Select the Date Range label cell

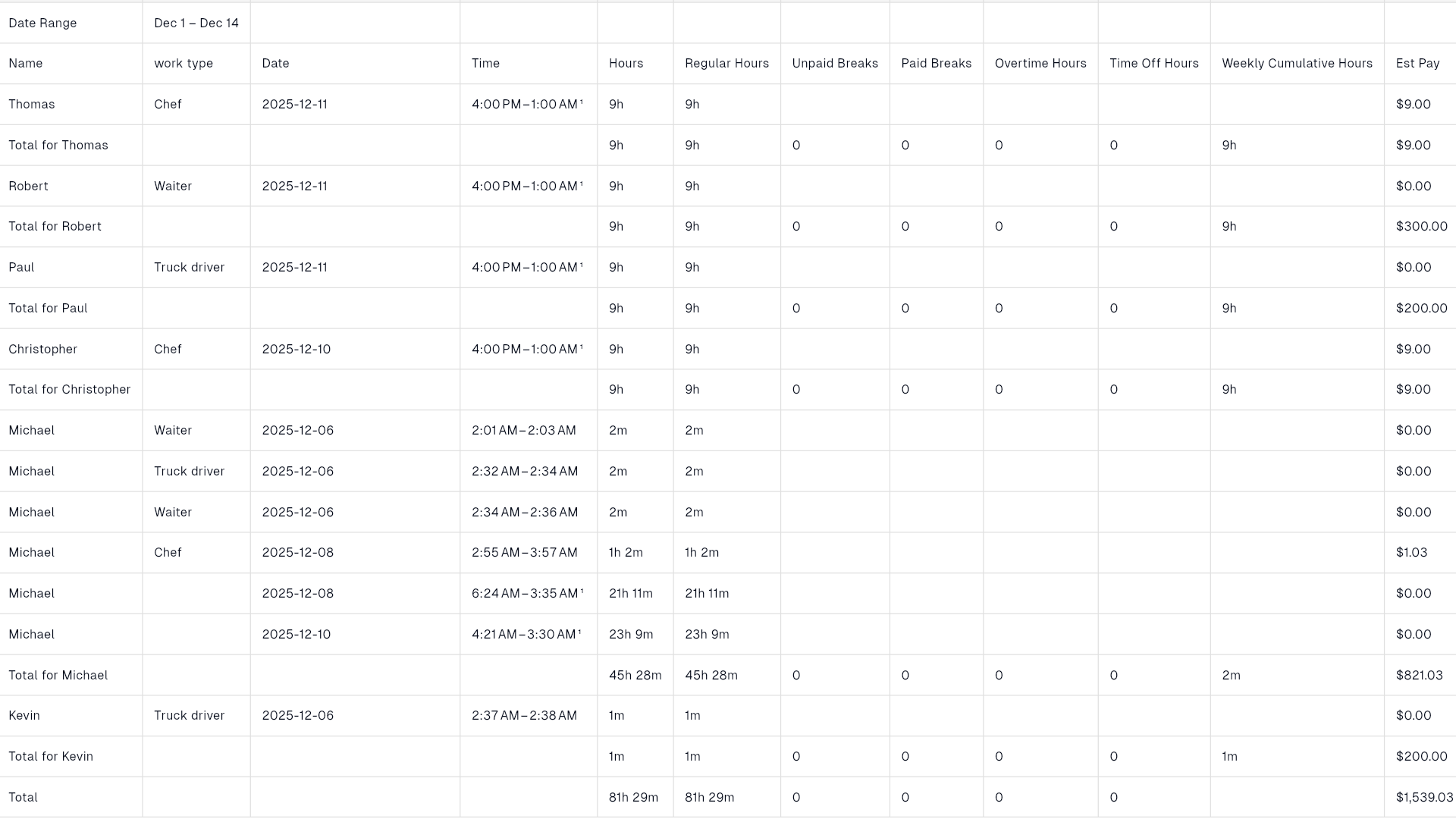coord(42,23)
